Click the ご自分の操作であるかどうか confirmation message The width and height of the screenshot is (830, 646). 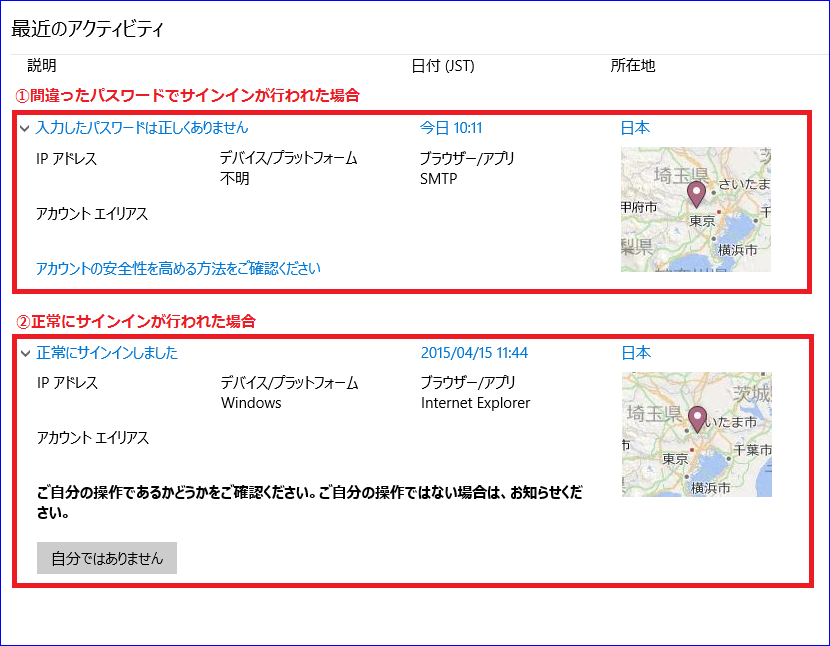310,502
